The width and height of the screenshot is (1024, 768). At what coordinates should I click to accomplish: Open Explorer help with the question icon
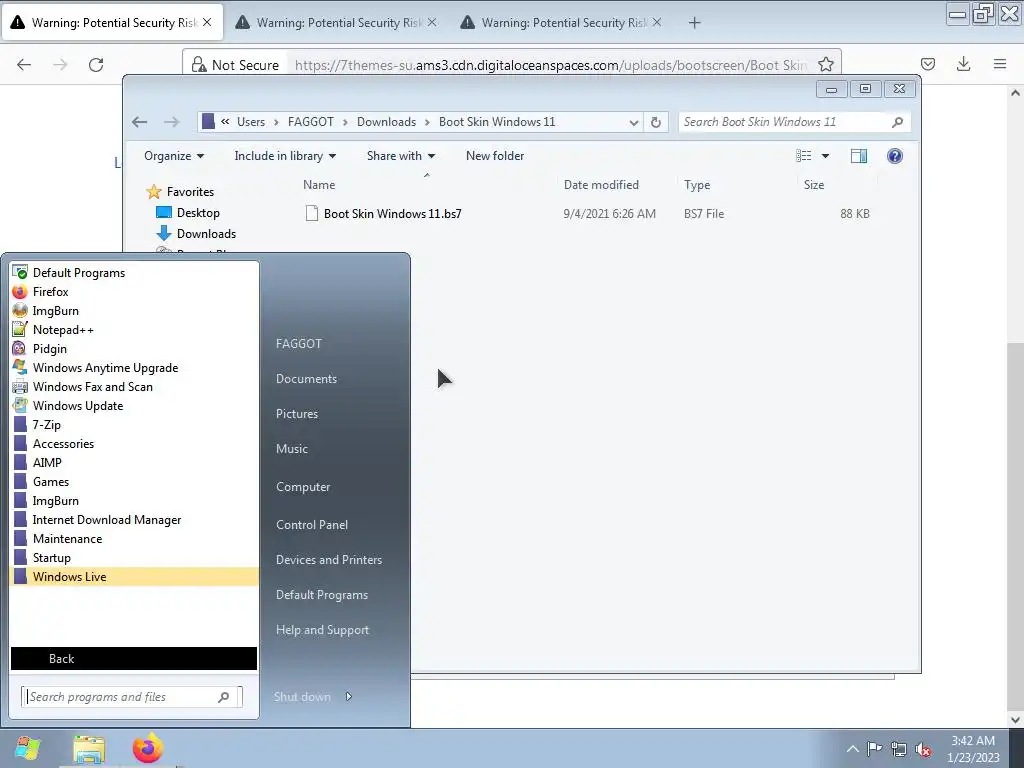click(895, 156)
